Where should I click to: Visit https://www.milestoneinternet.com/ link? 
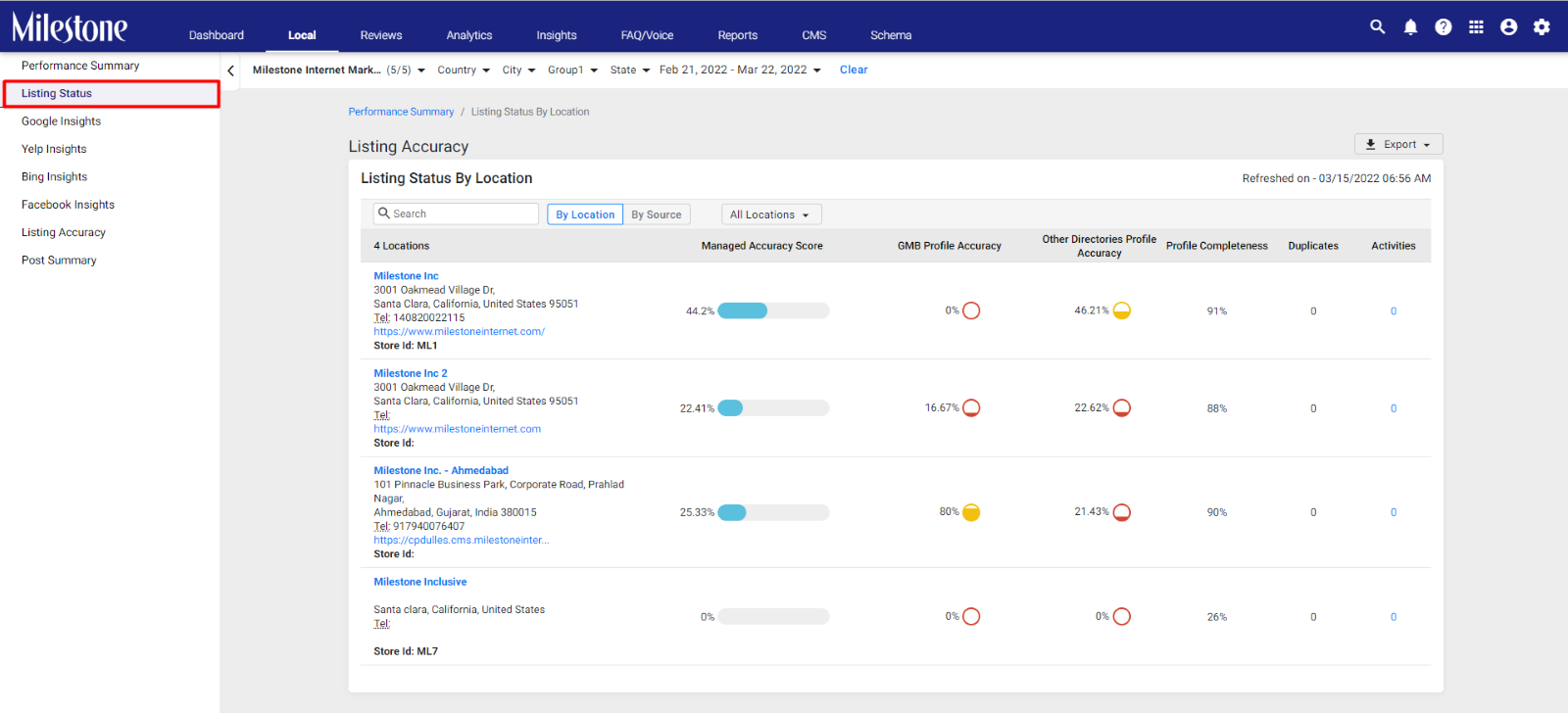[459, 332]
